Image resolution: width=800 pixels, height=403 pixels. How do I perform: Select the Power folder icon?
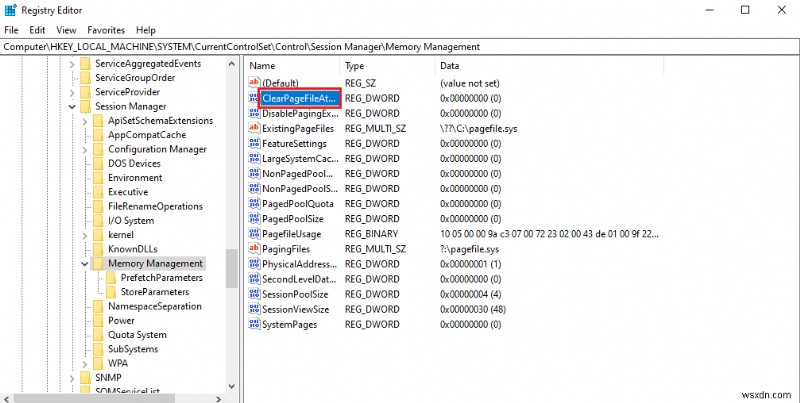(x=98, y=320)
